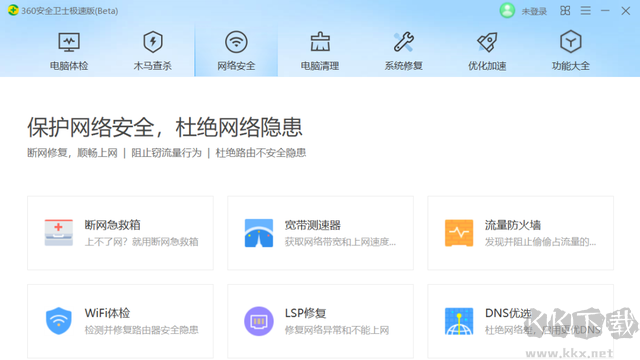Click the DNS优选 globe icon
640x360 pixels.
pyautogui.click(x=459, y=321)
